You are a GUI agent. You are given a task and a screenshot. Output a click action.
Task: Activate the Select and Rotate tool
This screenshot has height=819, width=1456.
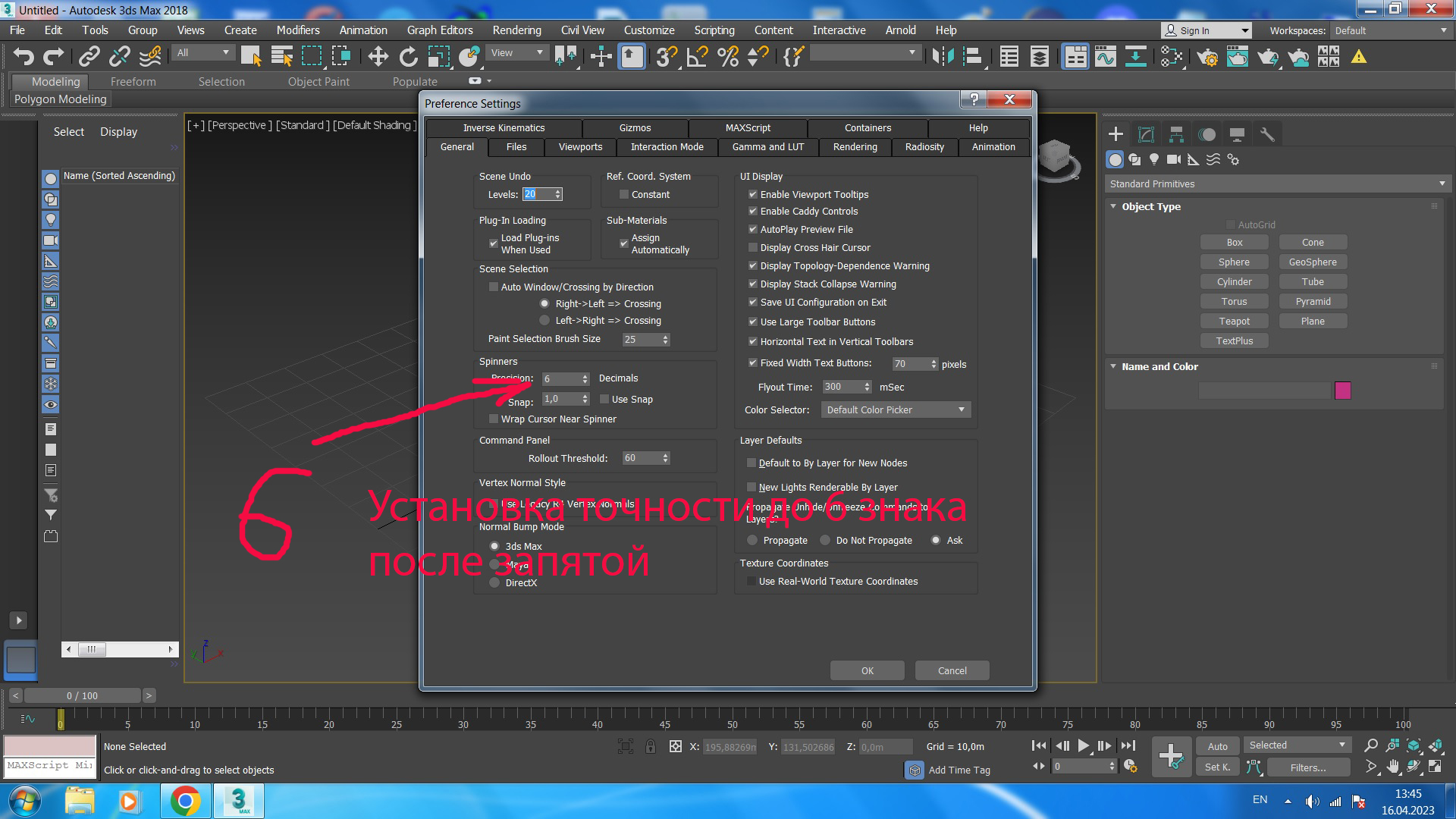coord(408,56)
